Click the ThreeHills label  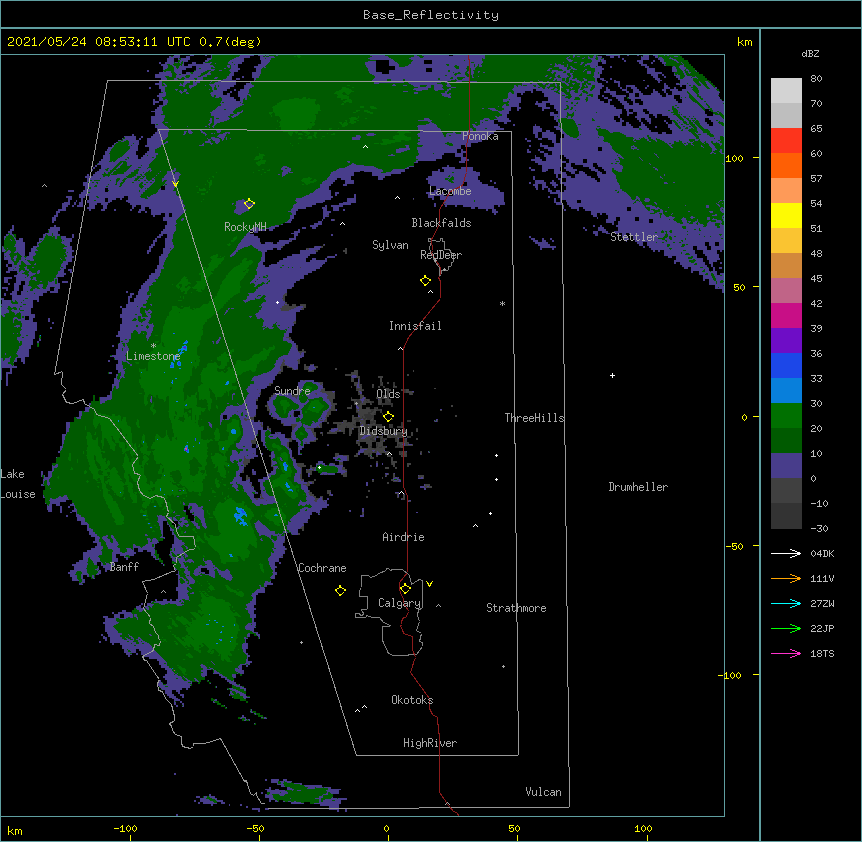[x=535, y=418]
